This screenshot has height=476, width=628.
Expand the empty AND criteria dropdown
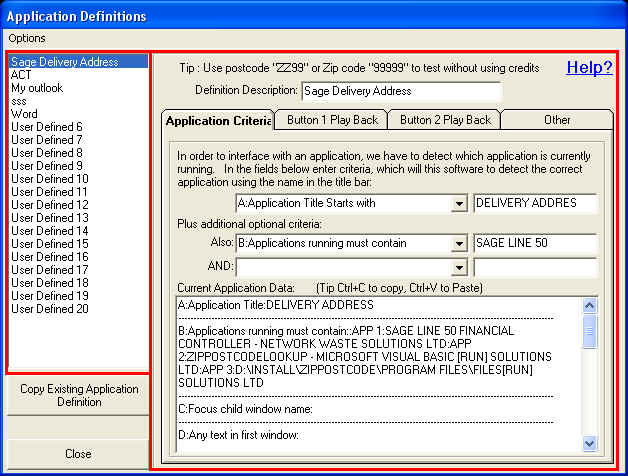459,268
